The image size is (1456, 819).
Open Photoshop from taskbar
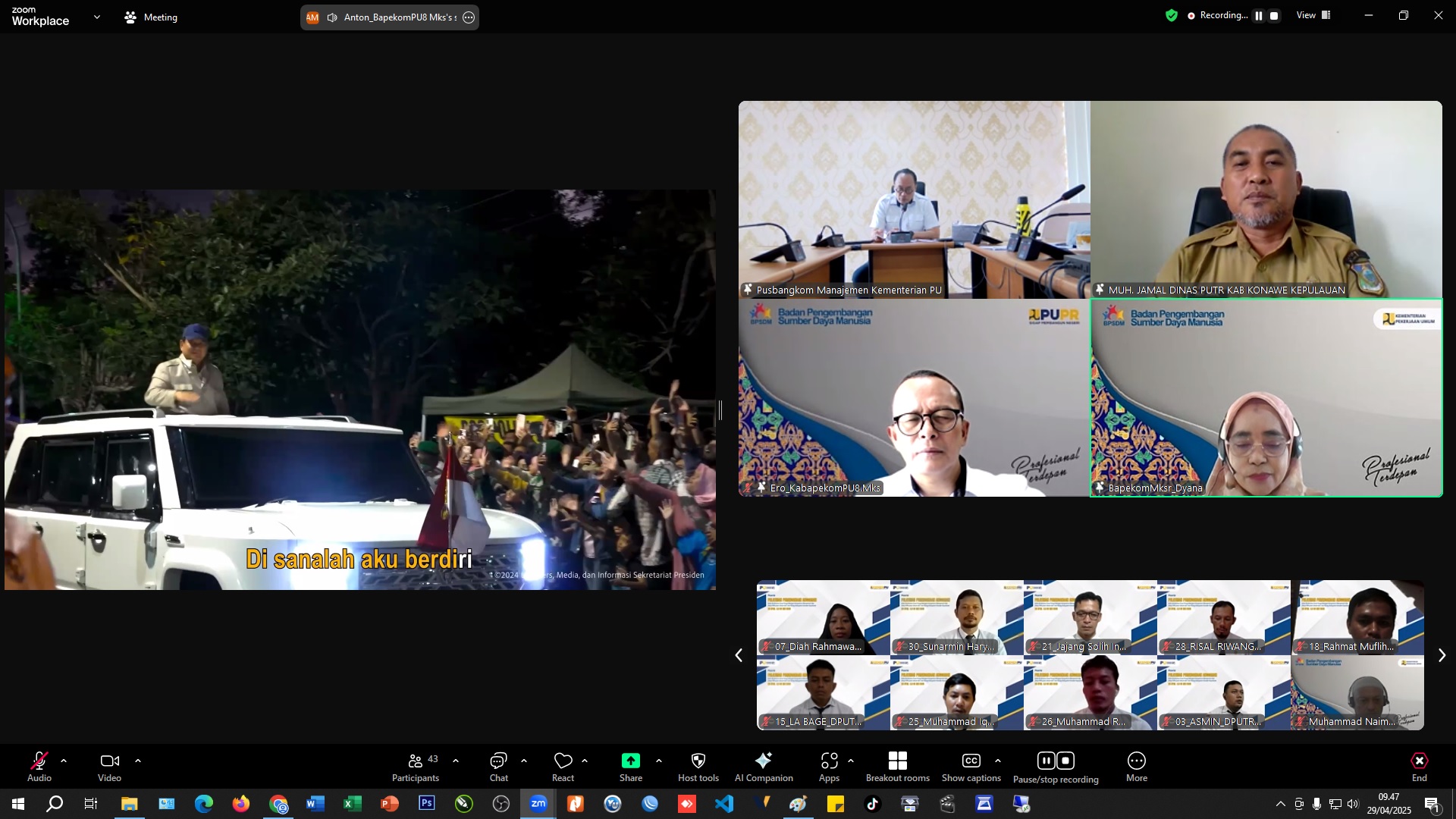click(427, 804)
